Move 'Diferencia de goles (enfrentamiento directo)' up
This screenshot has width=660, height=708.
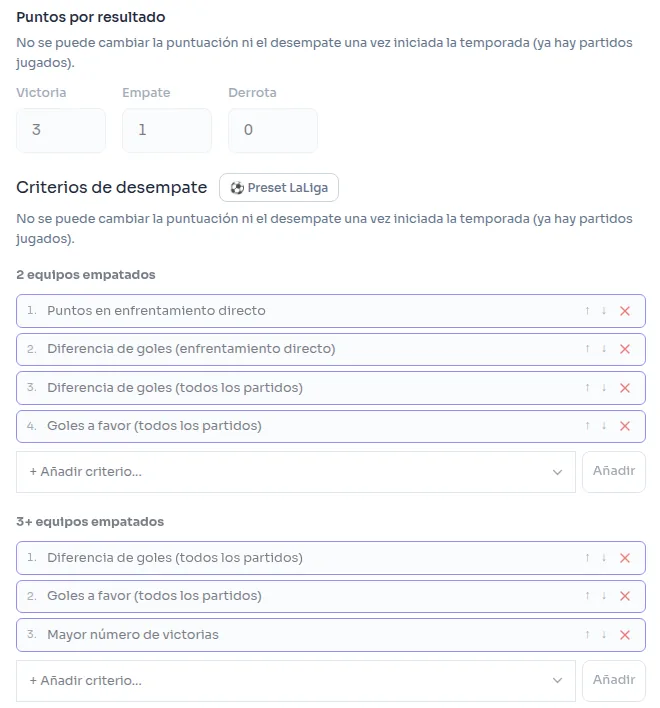coord(587,349)
